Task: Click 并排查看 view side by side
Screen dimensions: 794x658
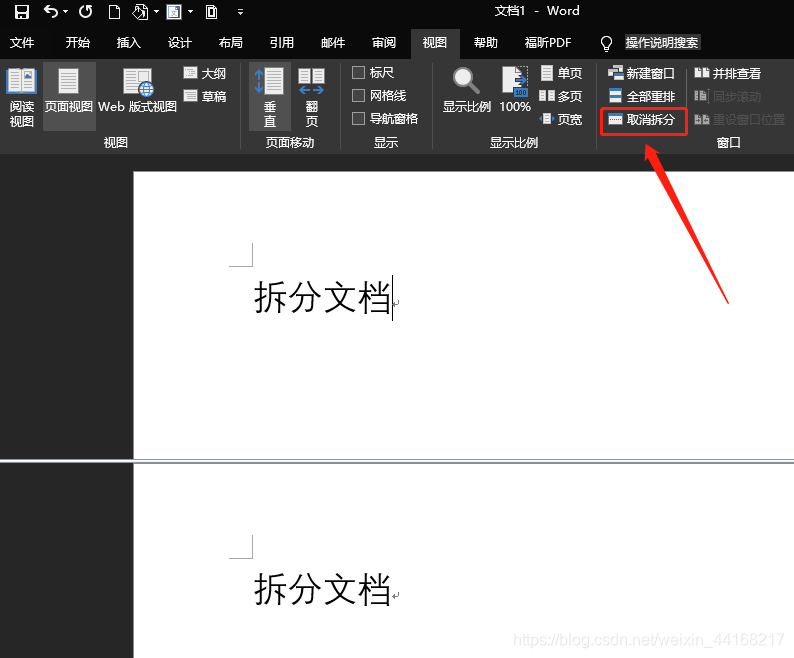Action: click(x=727, y=73)
